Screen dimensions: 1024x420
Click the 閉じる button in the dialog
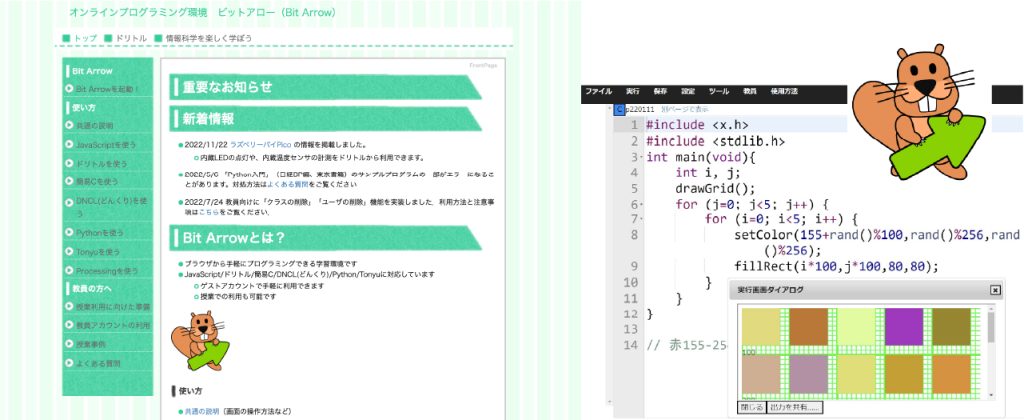click(752, 408)
